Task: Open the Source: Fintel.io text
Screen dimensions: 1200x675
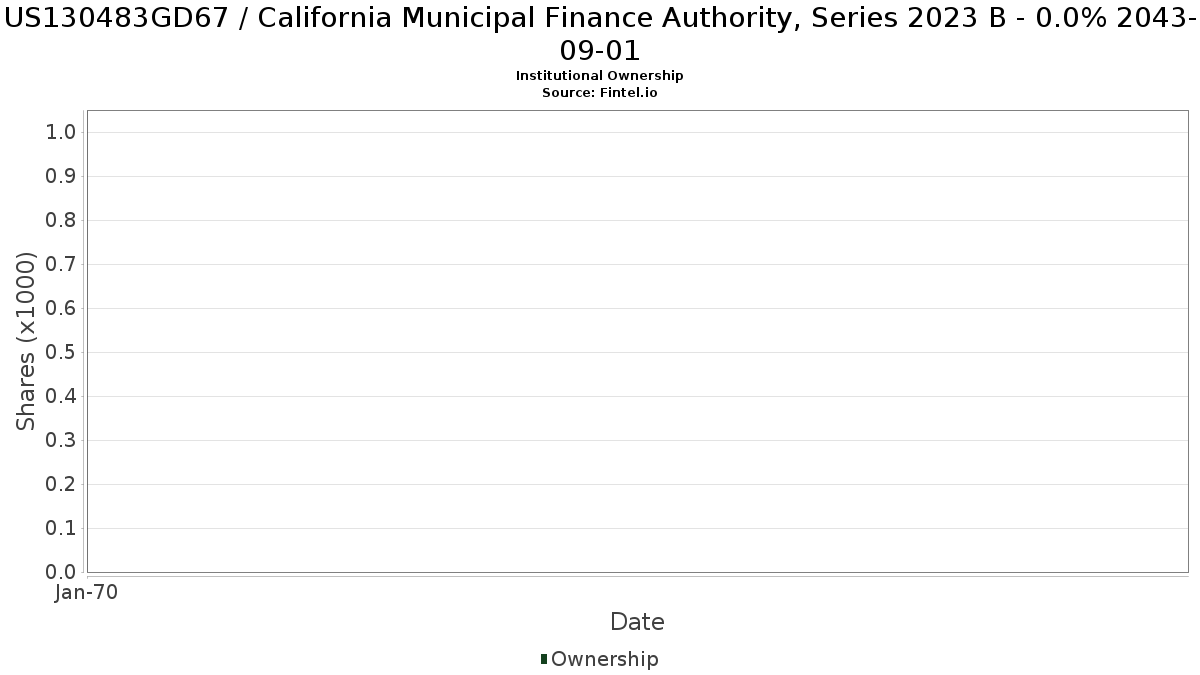Action: point(600,93)
